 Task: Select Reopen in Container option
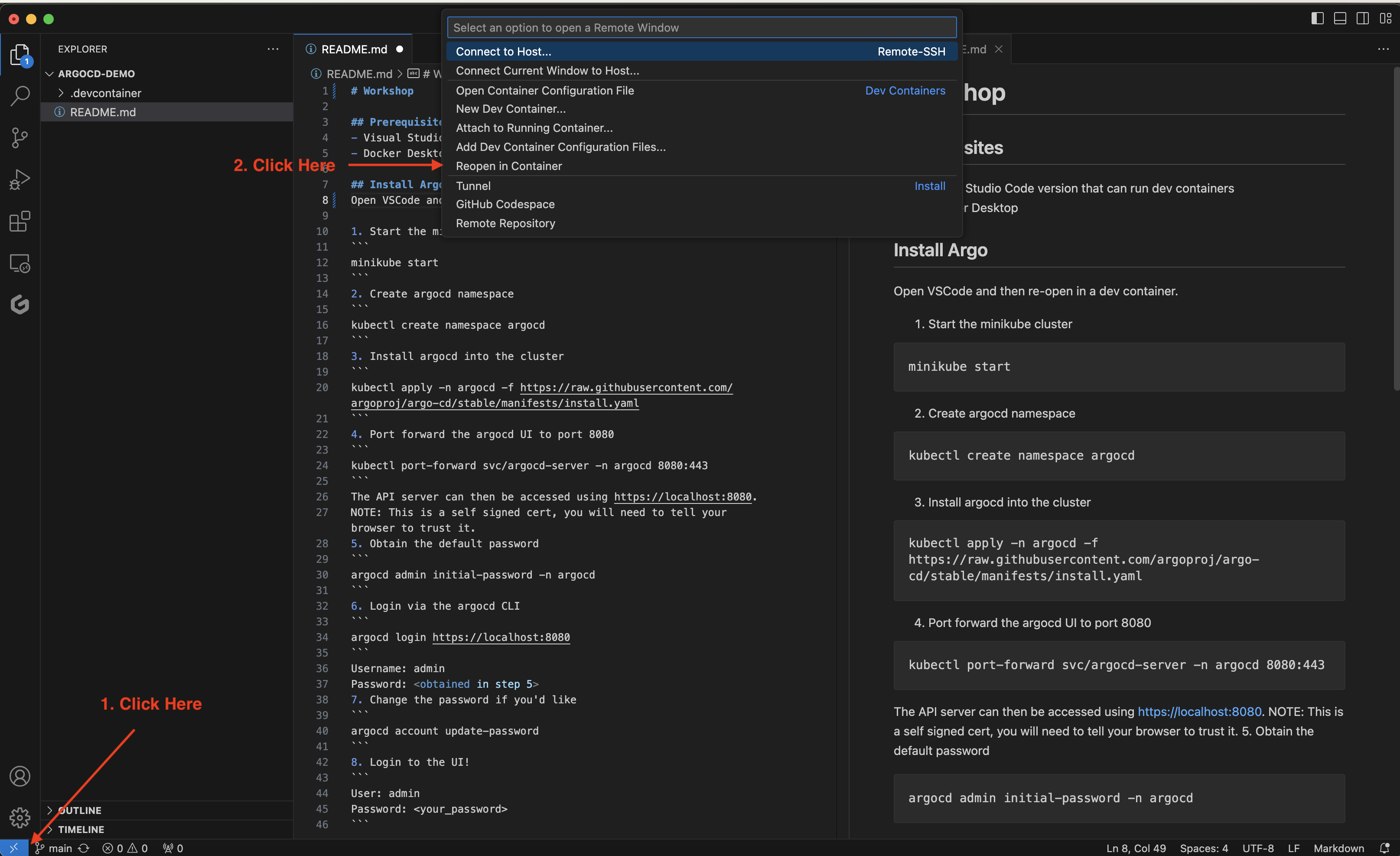tap(508, 166)
